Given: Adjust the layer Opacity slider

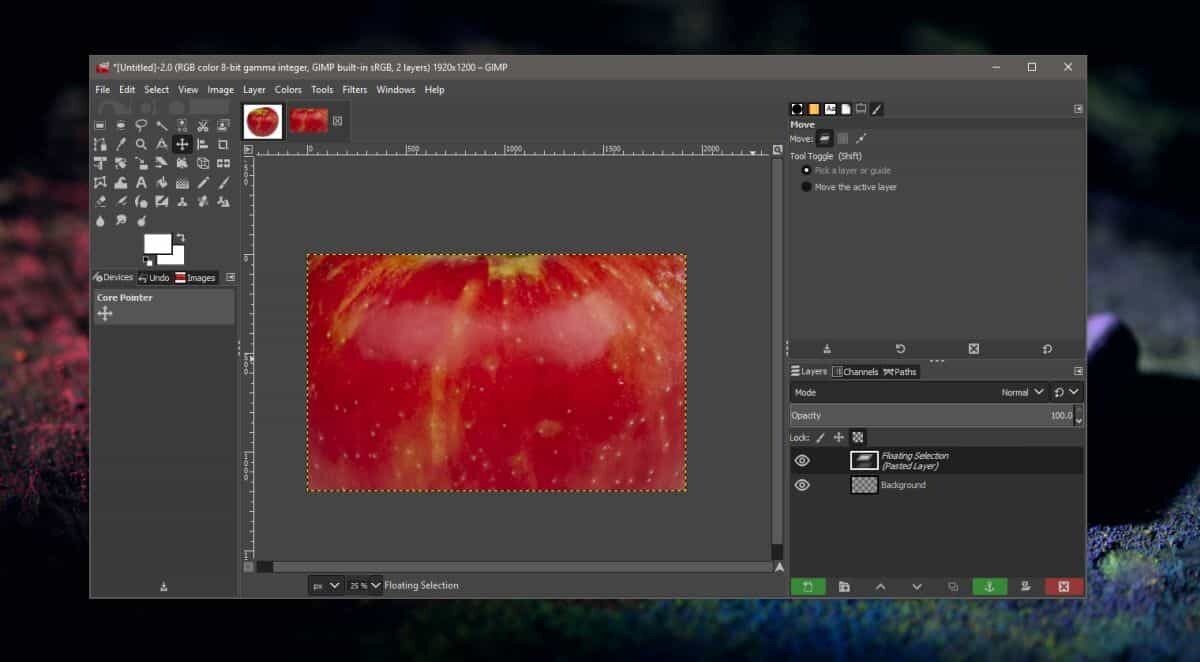Looking at the screenshot, I should (x=930, y=415).
